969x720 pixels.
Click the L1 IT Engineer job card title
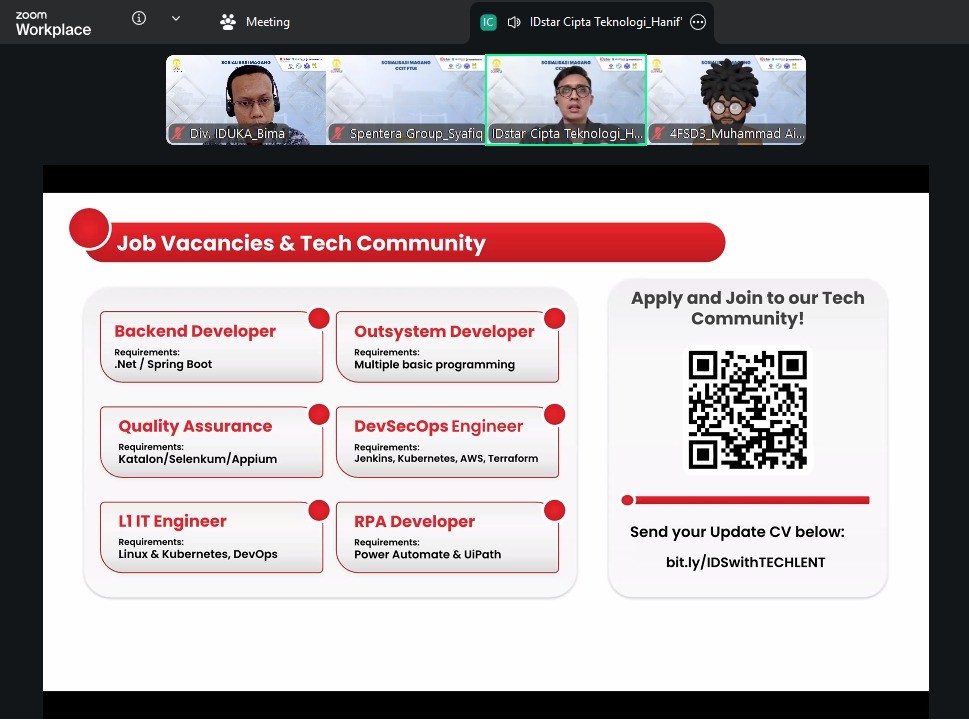pos(172,521)
